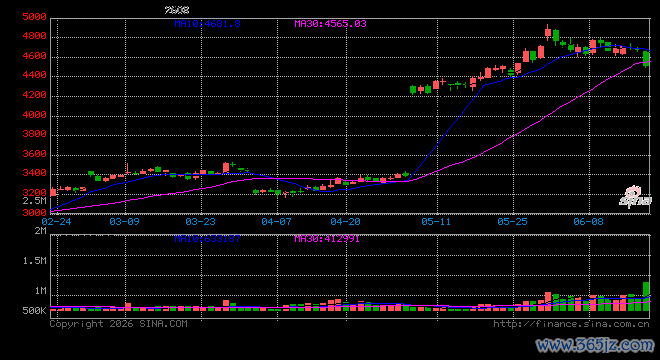
Task: Click the 4800 price axis label
Action: (x=35, y=36)
